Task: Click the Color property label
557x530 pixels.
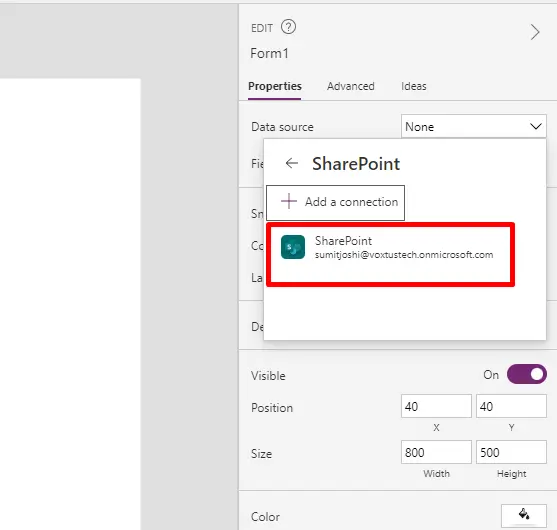Action: 265,517
